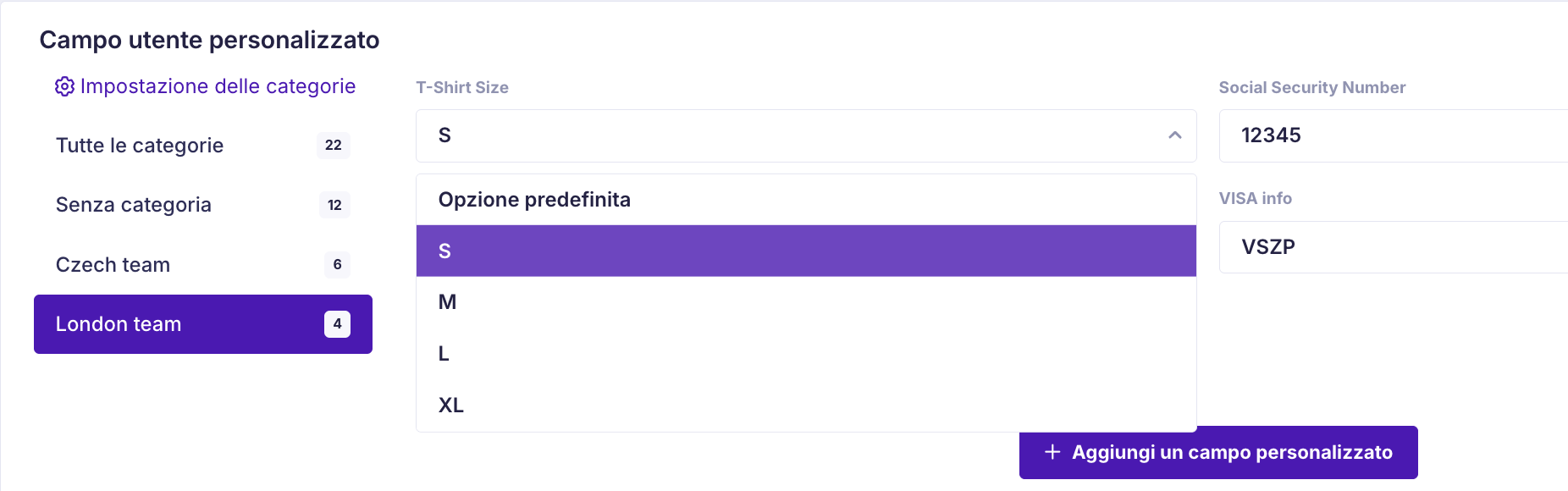The width and height of the screenshot is (1568, 491).
Task: Click the 22 count badge
Action: point(334,146)
